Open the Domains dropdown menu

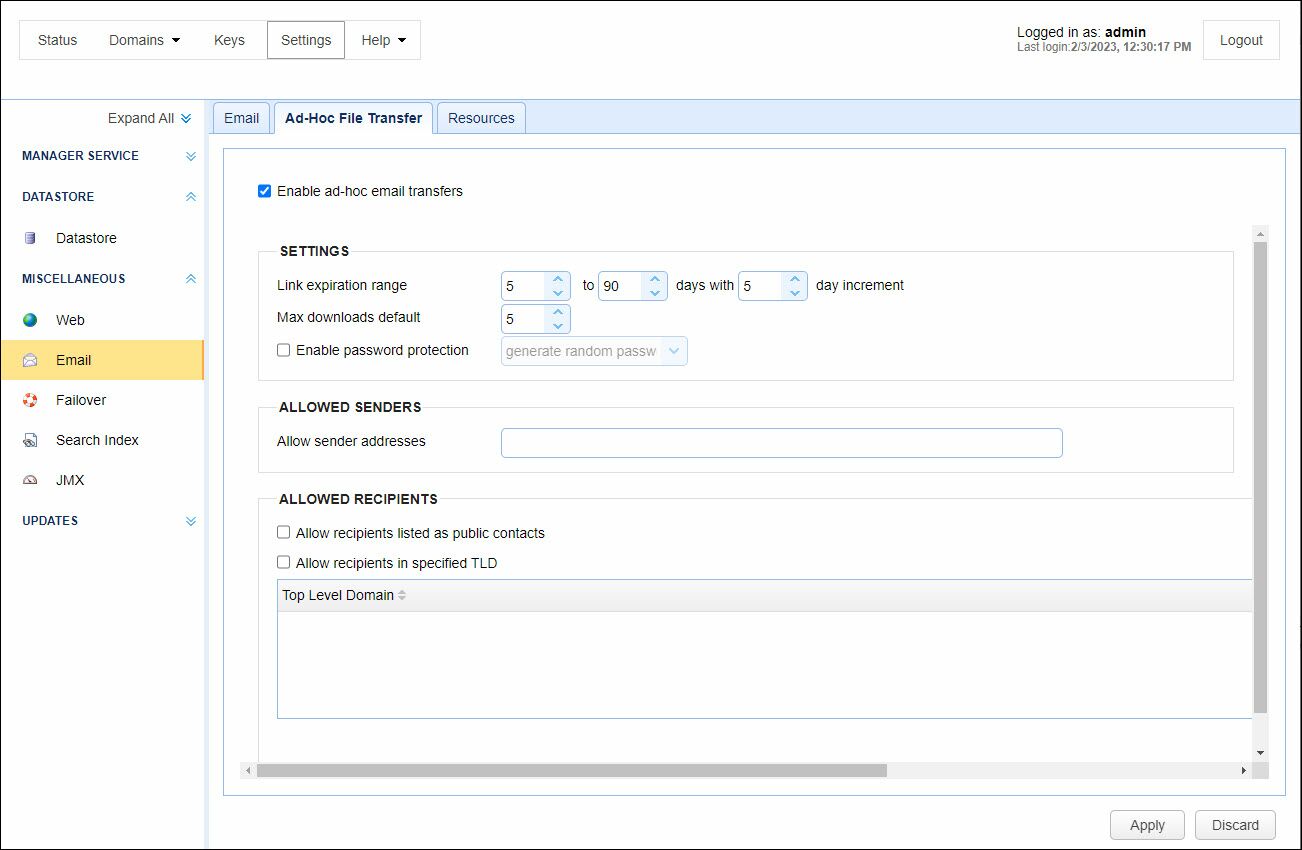pyautogui.click(x=145, y=40)
